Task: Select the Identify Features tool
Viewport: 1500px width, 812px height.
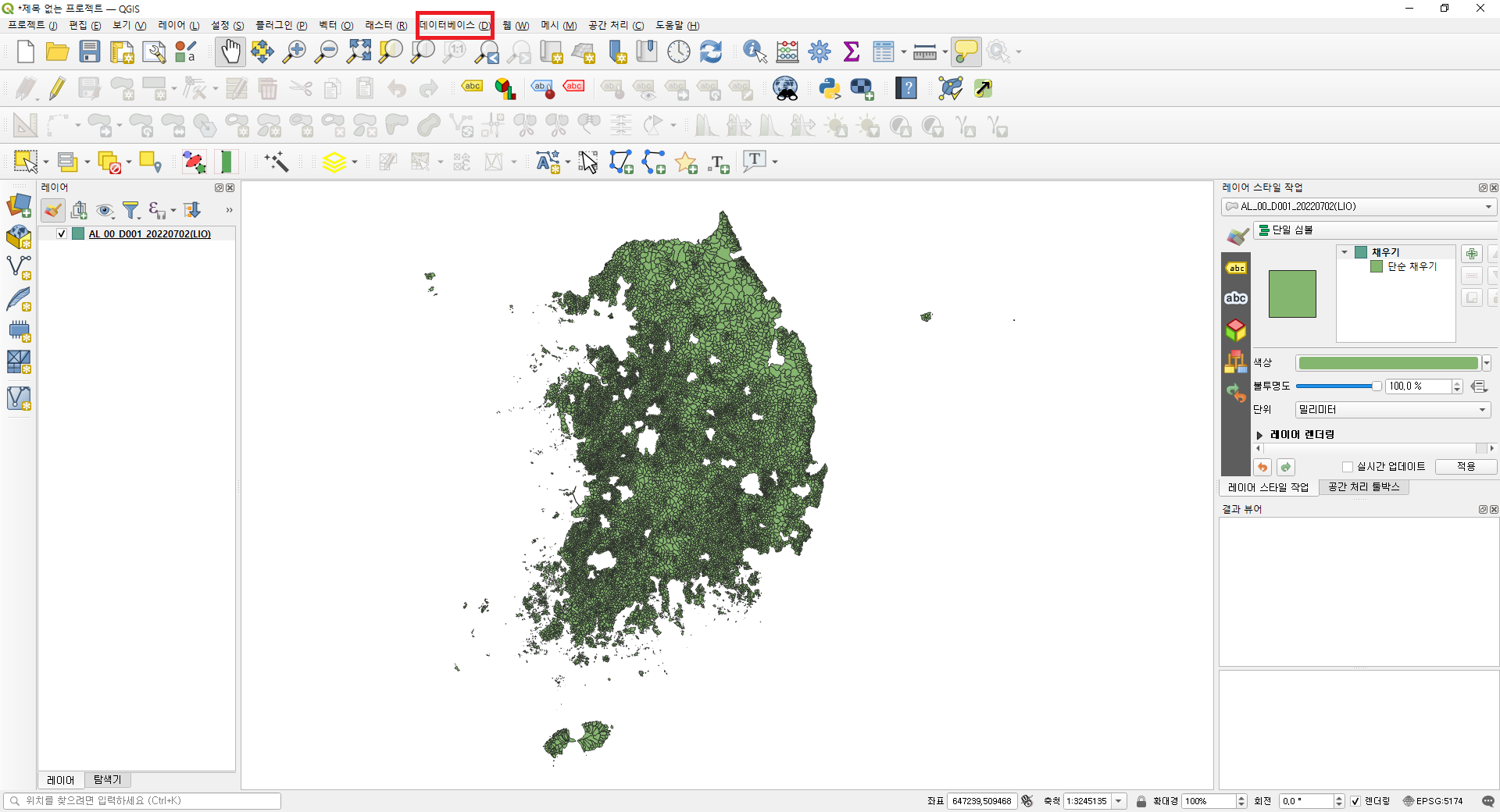Action: click(755, 52)
